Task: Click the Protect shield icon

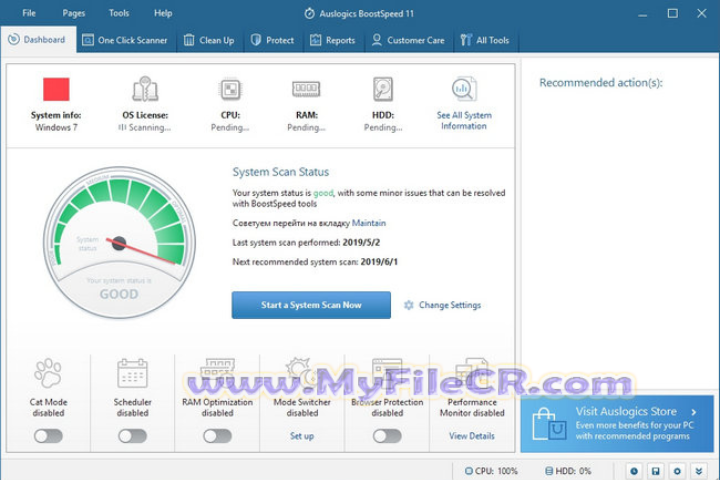Action: [x=256, y=40]
